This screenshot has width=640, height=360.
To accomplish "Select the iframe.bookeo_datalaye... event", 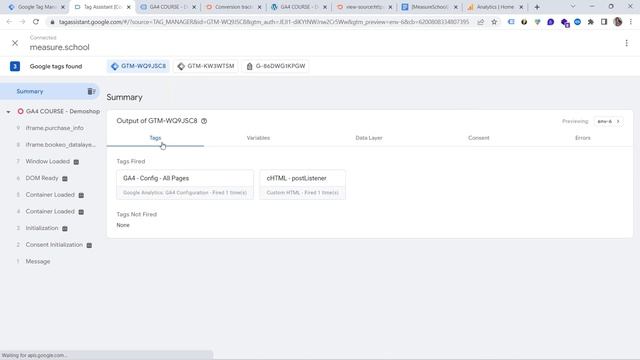I will 60,145.
